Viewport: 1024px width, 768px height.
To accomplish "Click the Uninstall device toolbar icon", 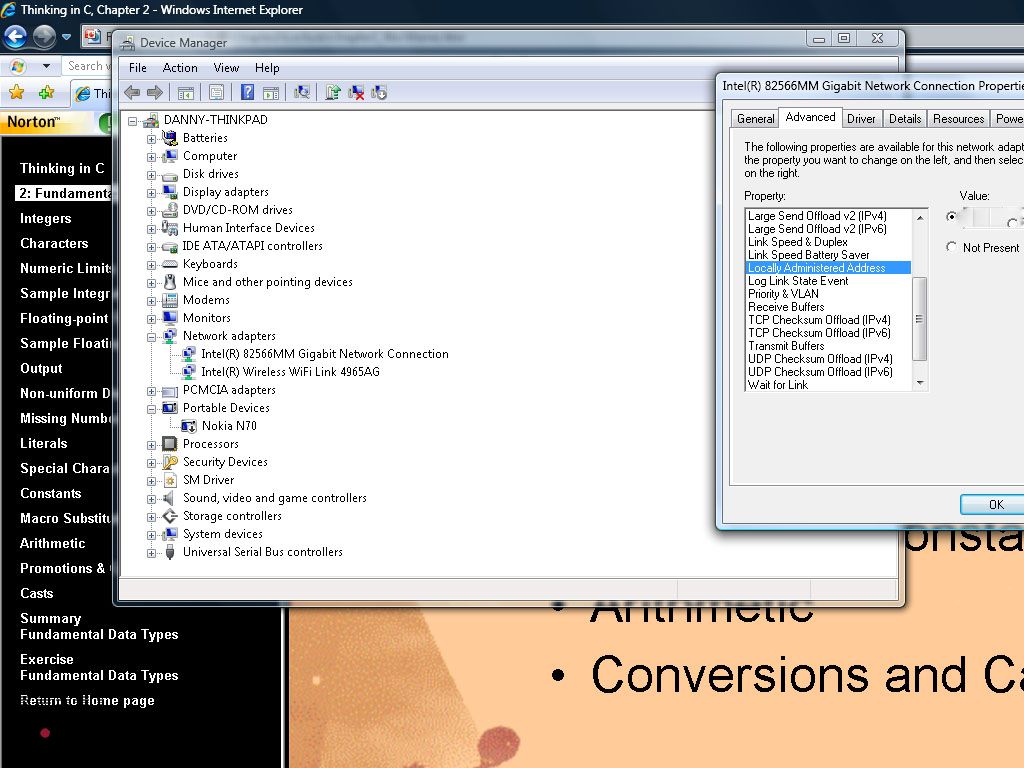I will pos(356,92).
